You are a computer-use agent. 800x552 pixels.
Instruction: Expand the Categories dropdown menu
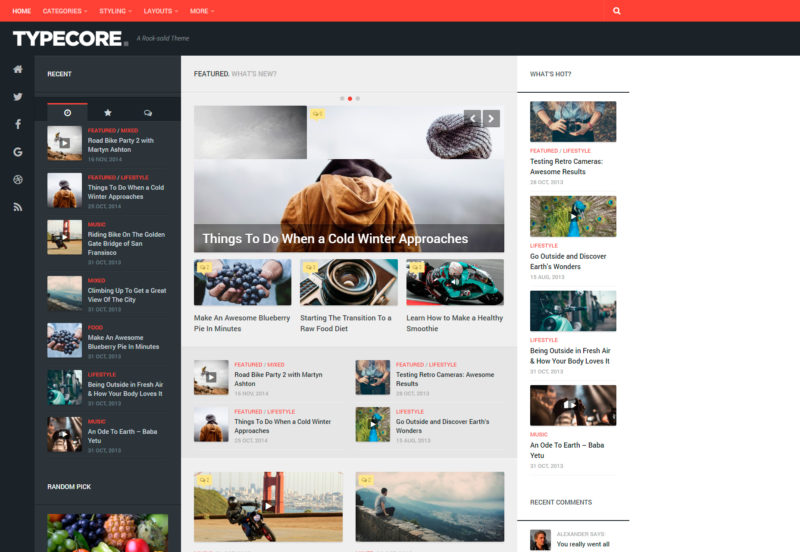pos(65,11)
